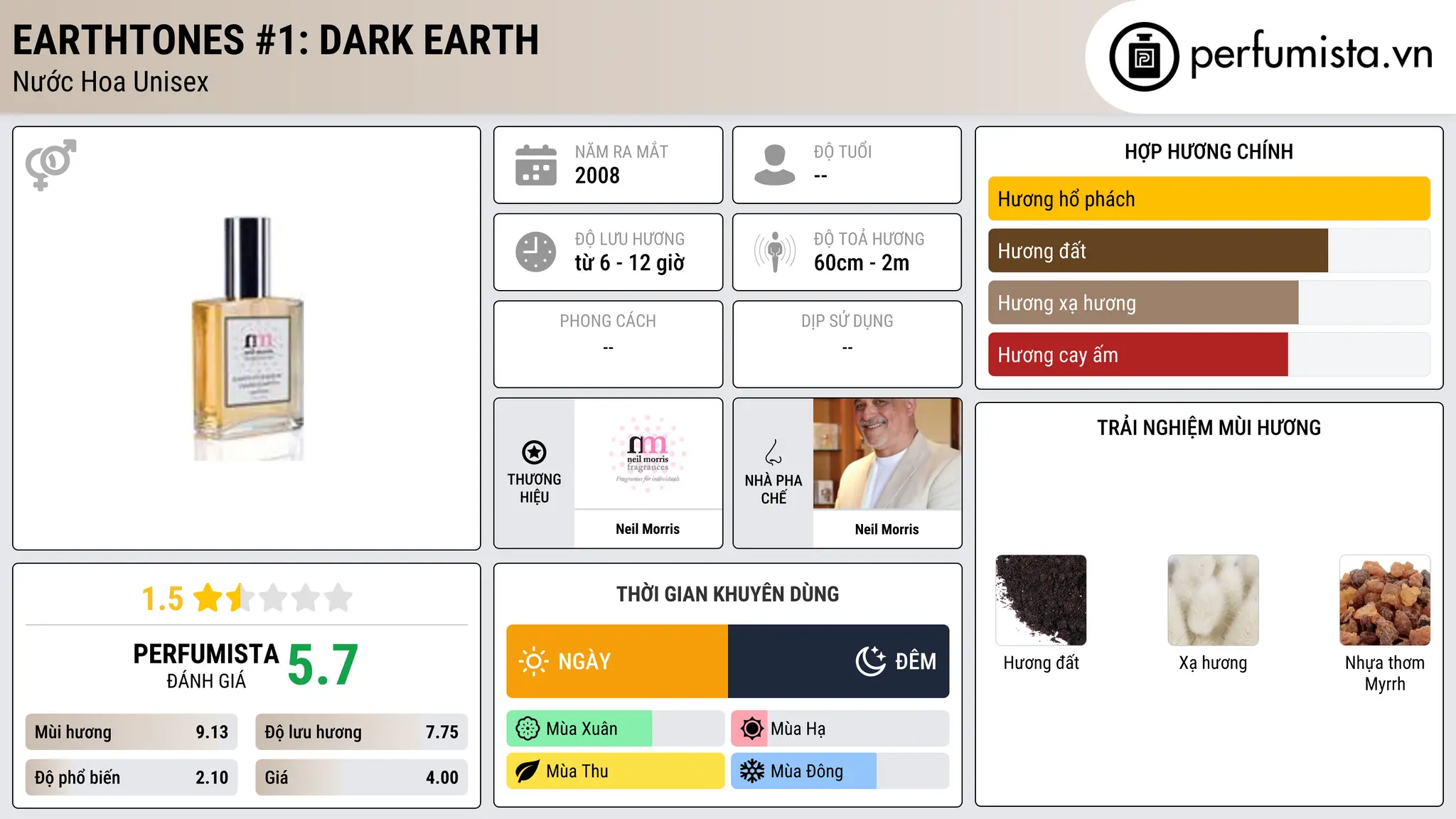Open the Neil Morris perfumer portrait photo
The image size is (1456, 819).
pos(887,454)
